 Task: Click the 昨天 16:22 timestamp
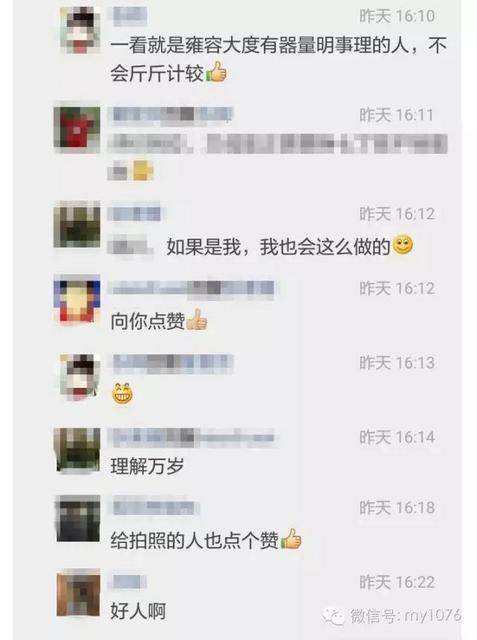397,582
